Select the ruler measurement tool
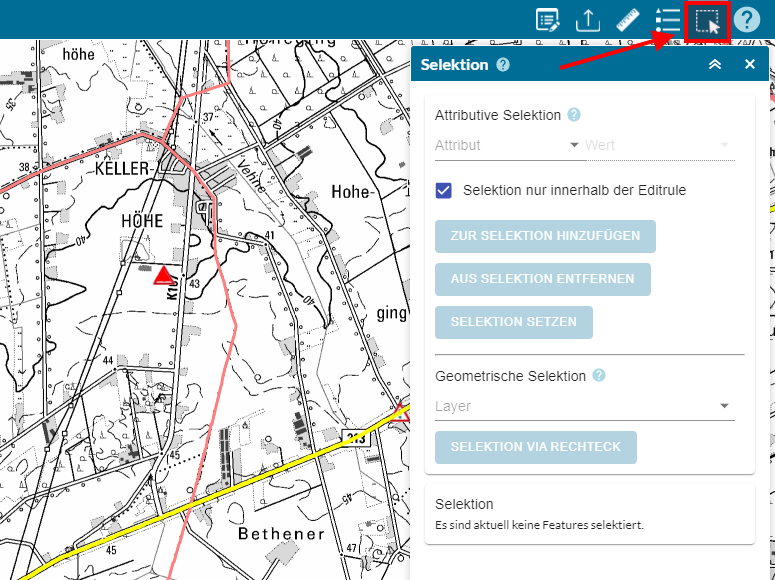Image resolution: width=775 pixels, height=580 pixels. 627,20
